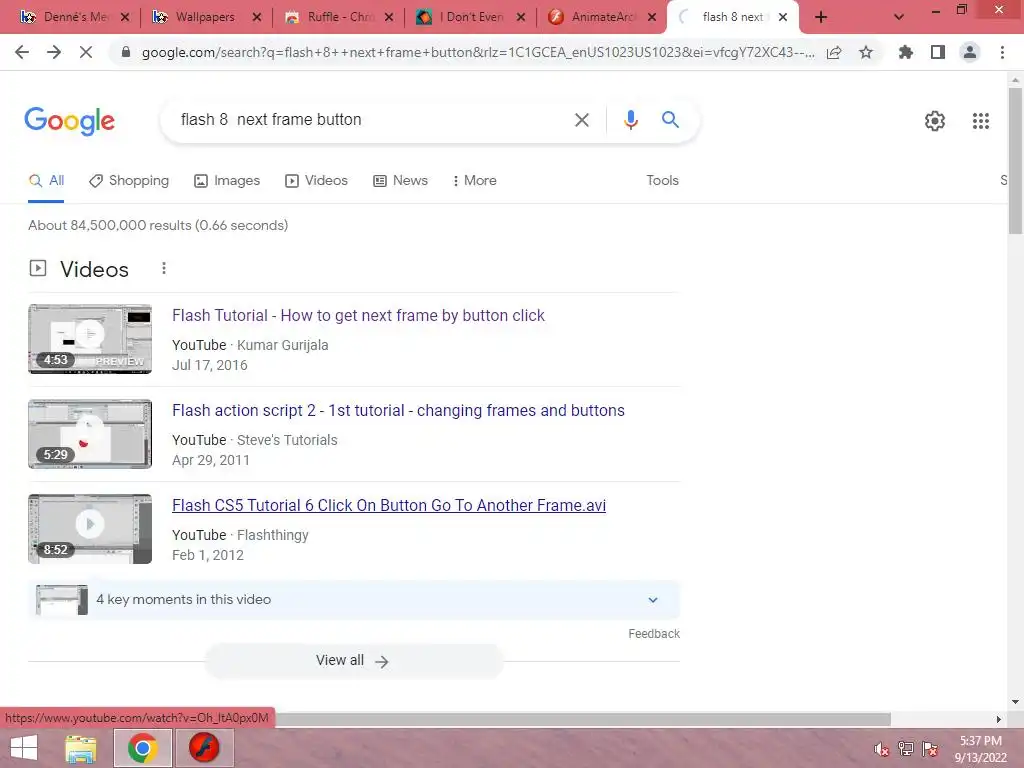Image resolution: width=1024 pixels, height=768 pixels.
Task: Select the All results filter
Action: 46,180
